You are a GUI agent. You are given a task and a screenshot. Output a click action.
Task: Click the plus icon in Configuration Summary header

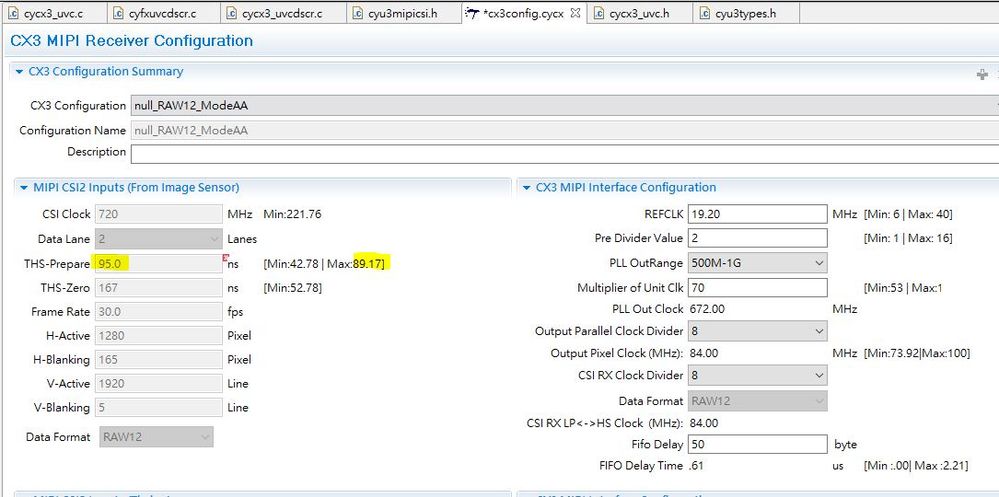(982, 75)
